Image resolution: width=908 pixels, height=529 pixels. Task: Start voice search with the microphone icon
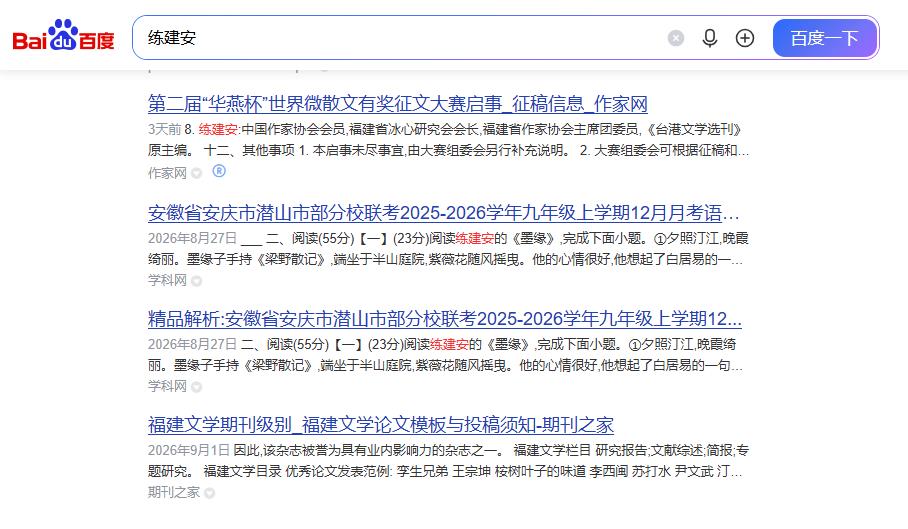(710, 38)
